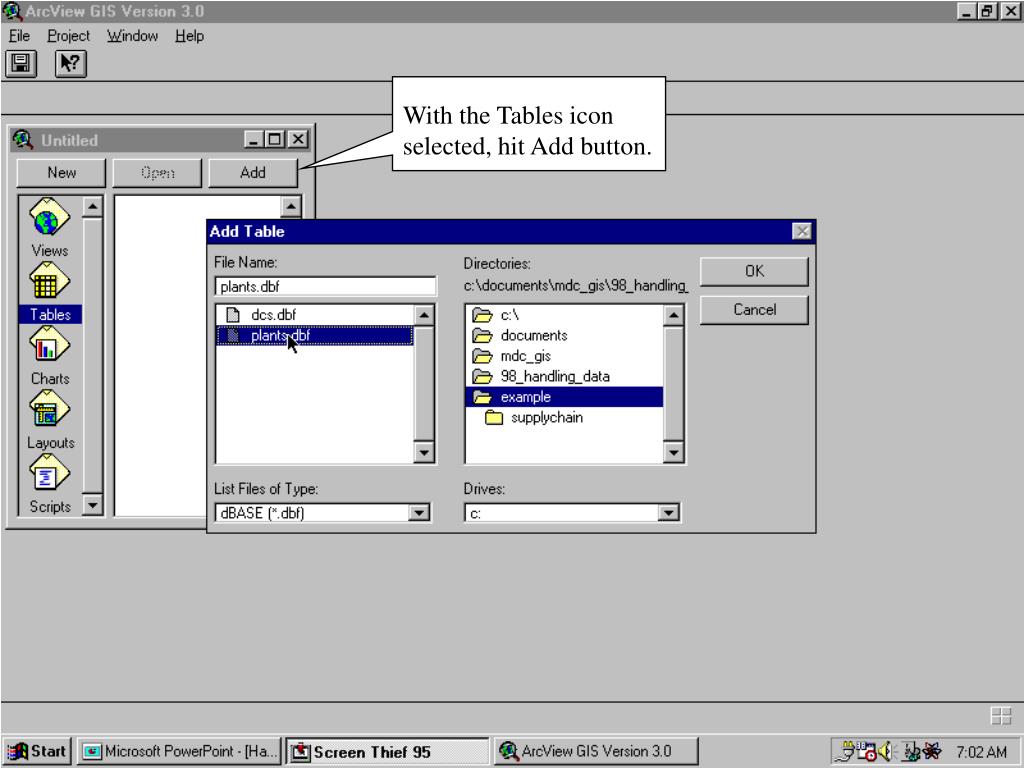Click project icon list scroll down arrow
This screenshot has height=768, width=1024.
93,505
